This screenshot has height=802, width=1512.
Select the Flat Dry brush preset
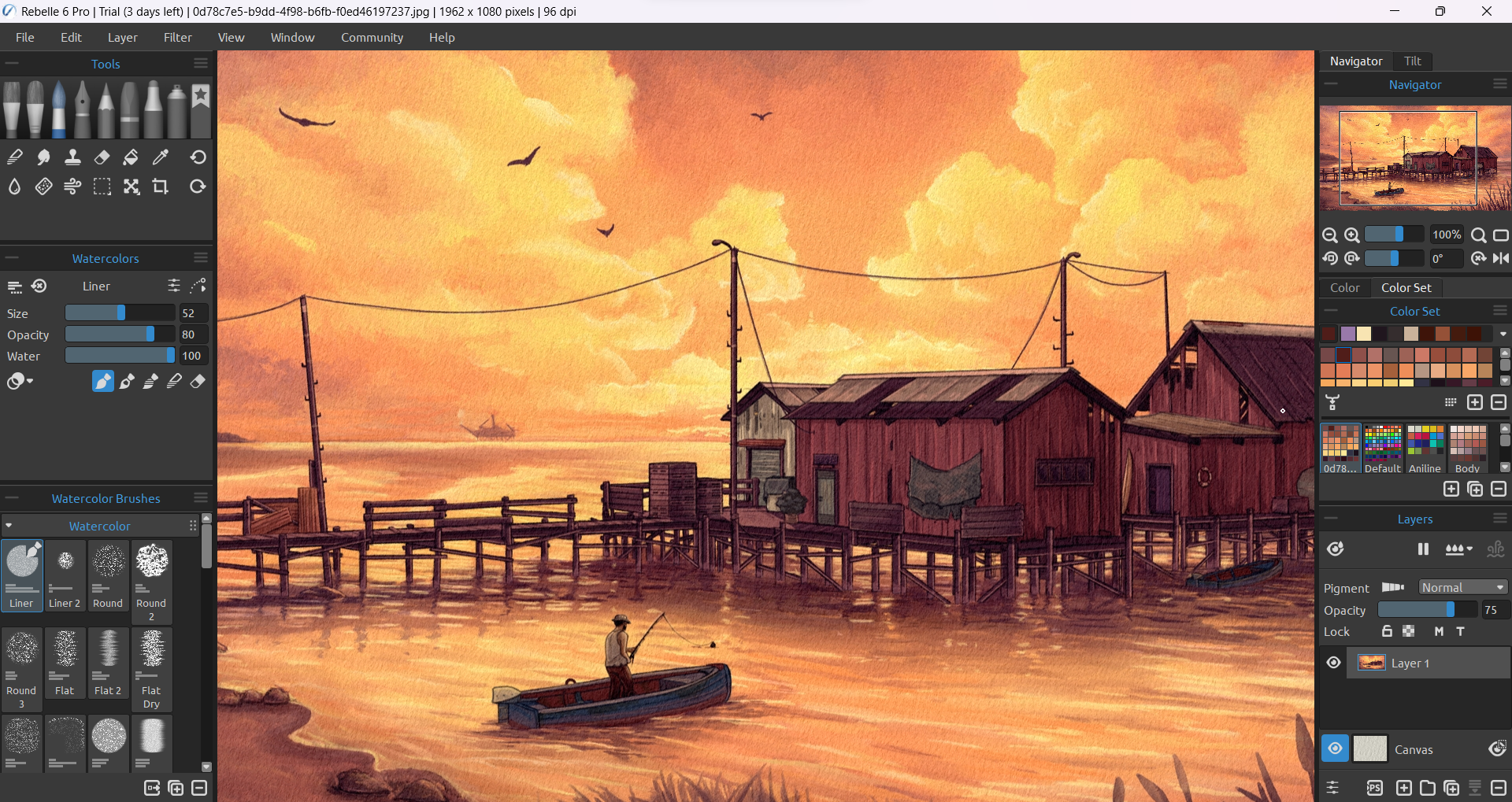pyautogui.click(x=151, y=669)
